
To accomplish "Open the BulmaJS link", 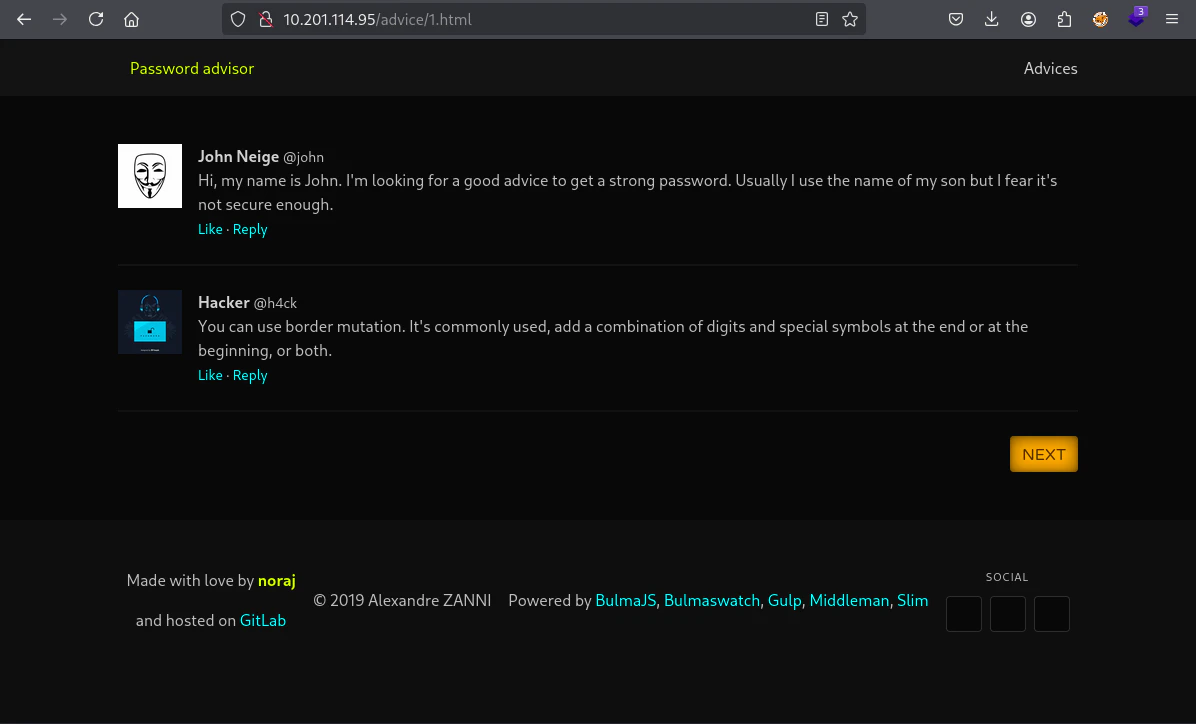I will click(x=625, y=601).
